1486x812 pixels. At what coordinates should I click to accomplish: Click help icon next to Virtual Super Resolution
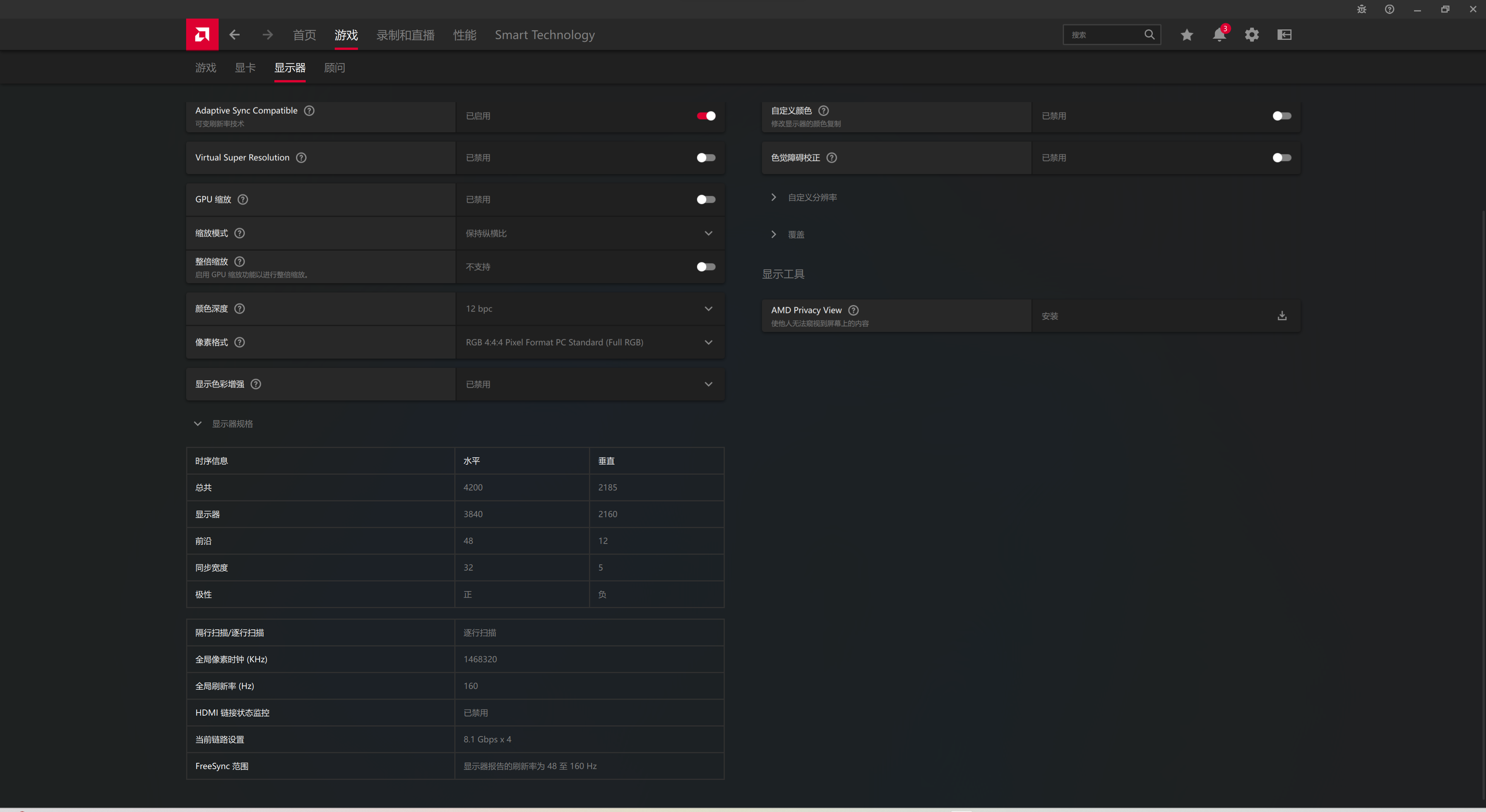coord(301,157)
